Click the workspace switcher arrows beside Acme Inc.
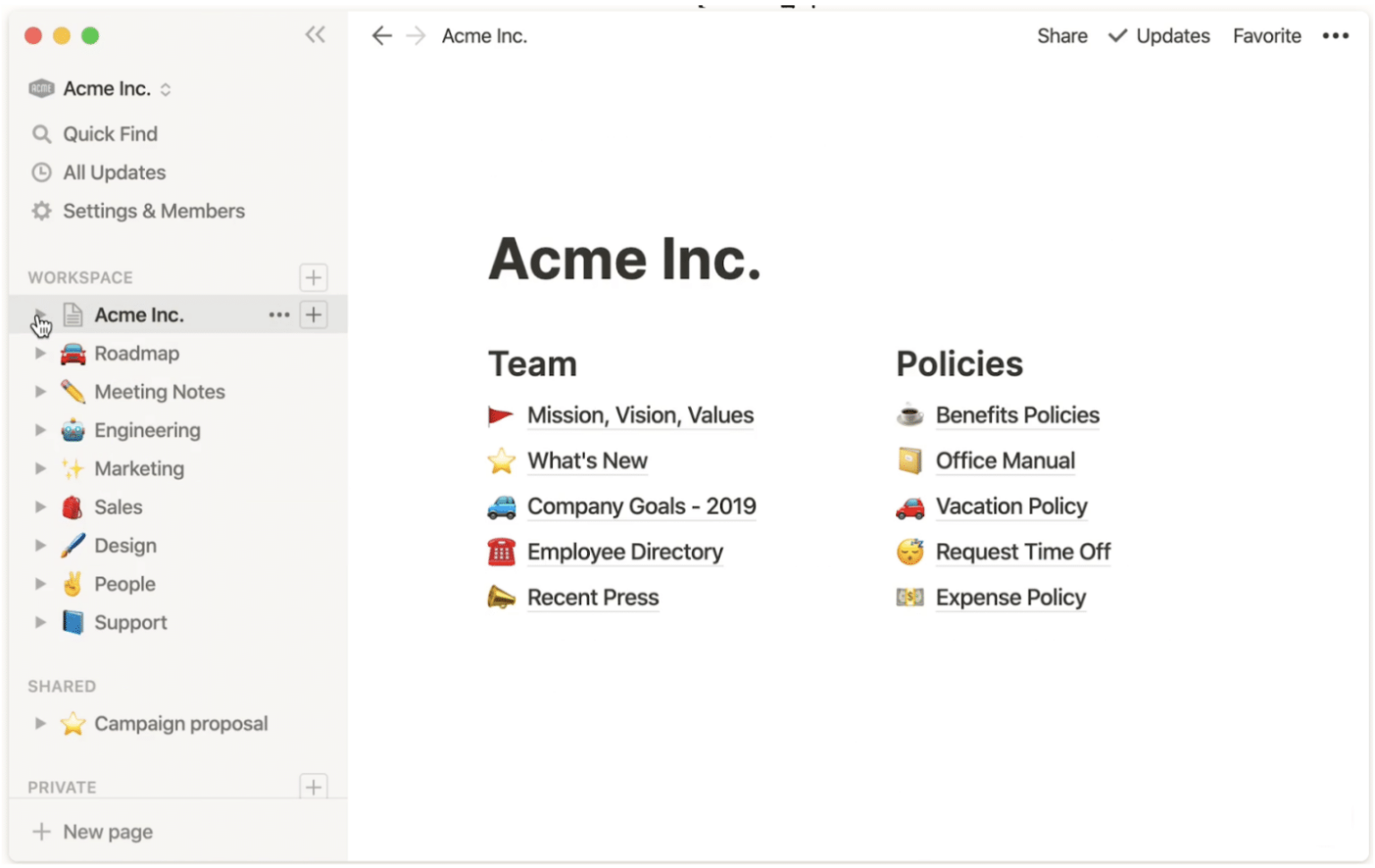The height and width of the screenshot is (868, 1375). coord(165,89)
